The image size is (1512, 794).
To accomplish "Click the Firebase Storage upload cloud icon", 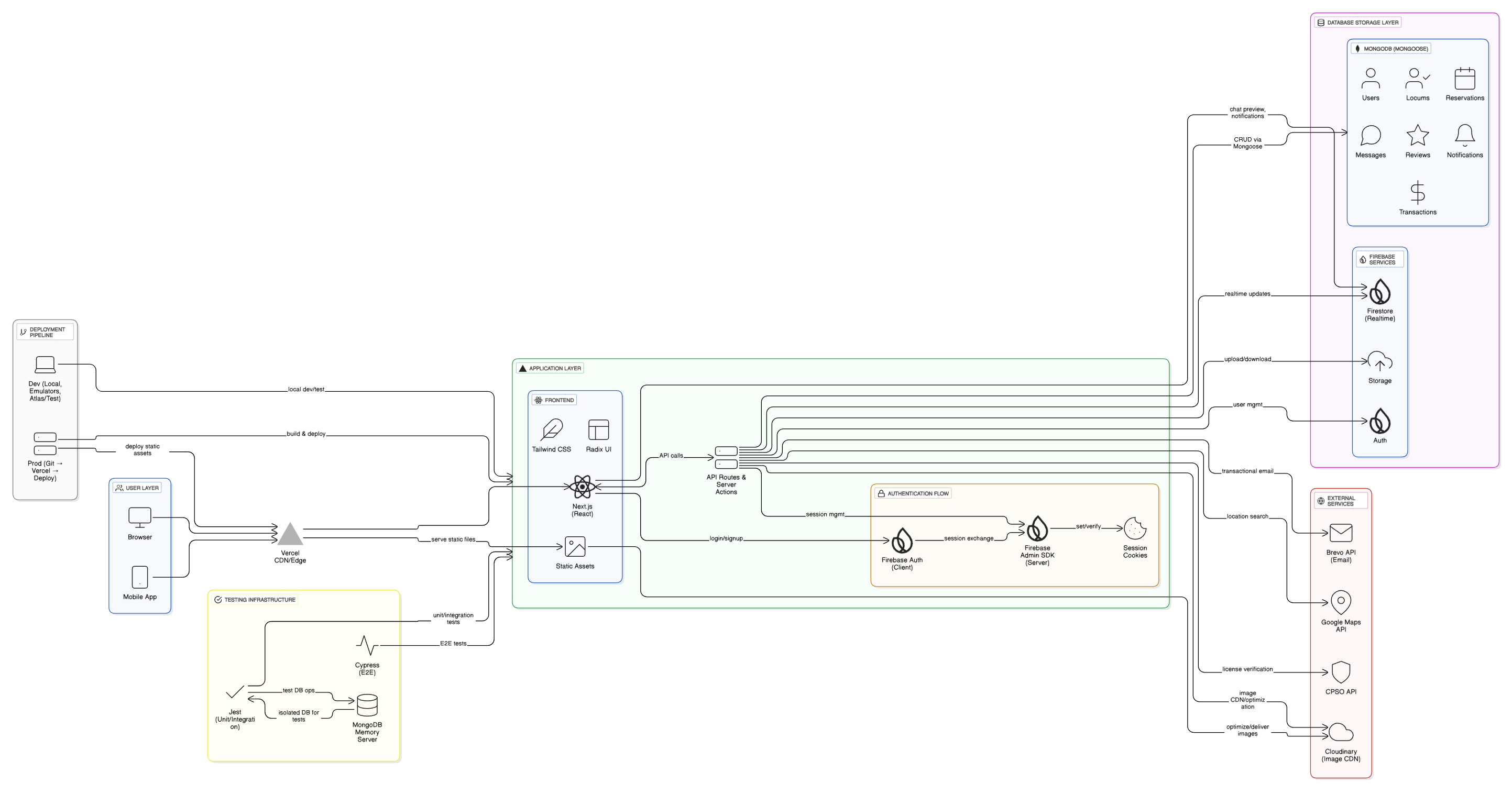I will coord(1379,361).
